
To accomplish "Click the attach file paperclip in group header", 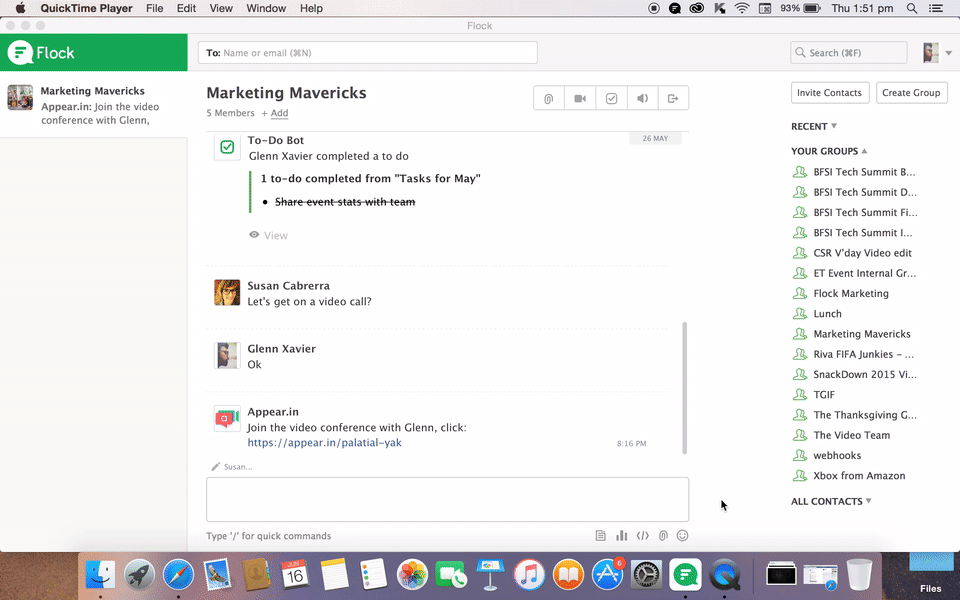I will point(549,99).
